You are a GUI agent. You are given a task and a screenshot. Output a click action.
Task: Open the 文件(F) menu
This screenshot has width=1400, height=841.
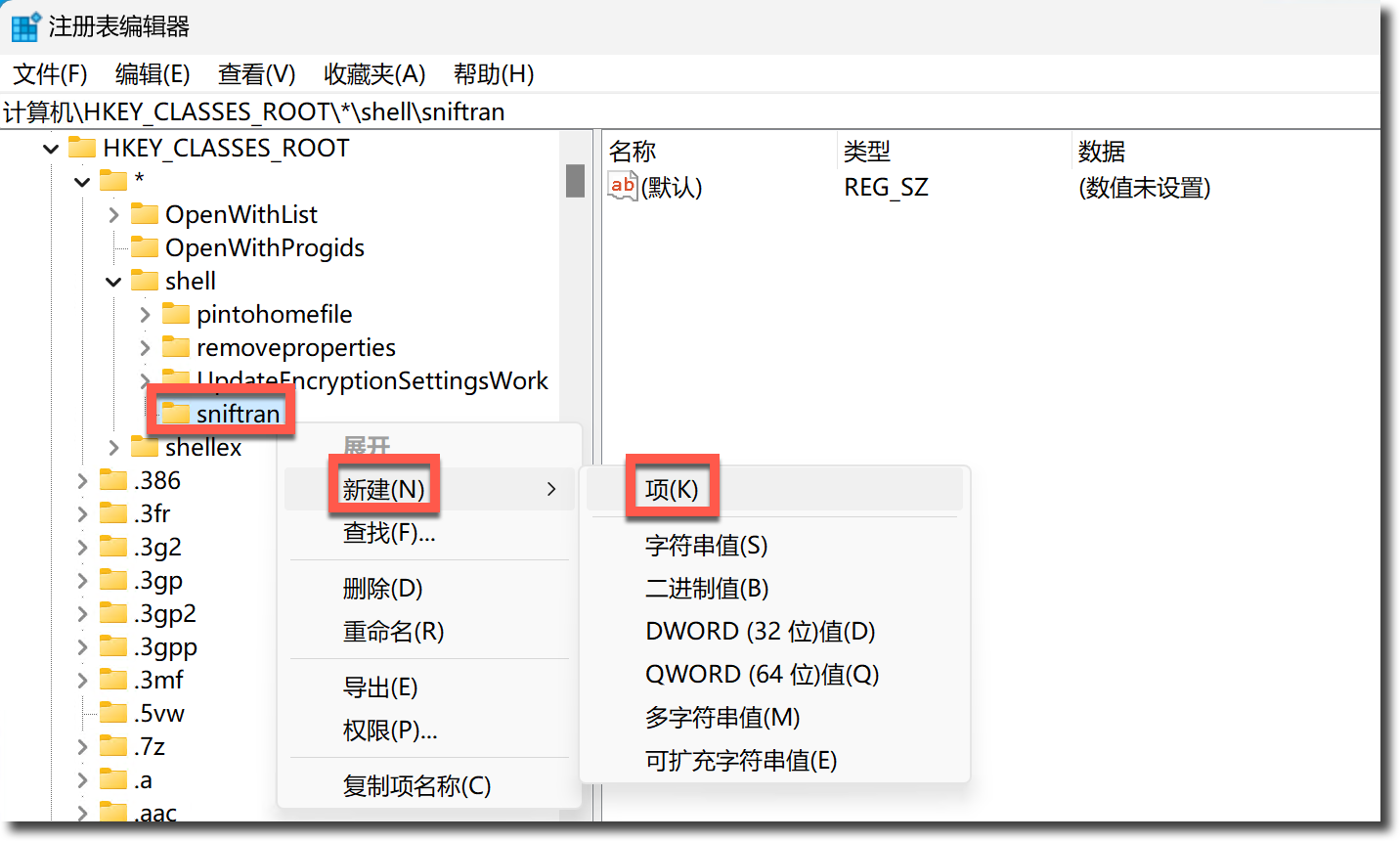click(x=50, y=74)
